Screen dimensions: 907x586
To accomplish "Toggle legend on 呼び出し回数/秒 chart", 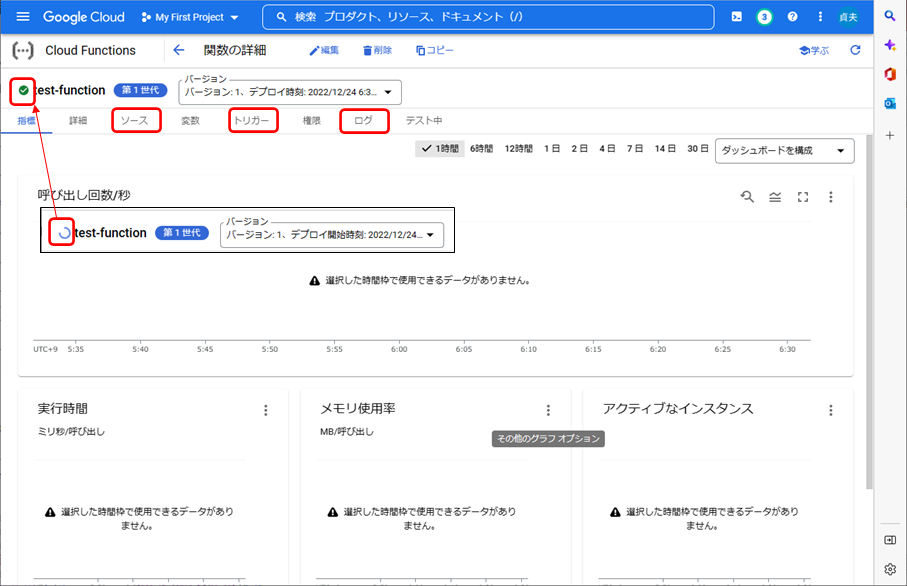I will coord(775,197).
